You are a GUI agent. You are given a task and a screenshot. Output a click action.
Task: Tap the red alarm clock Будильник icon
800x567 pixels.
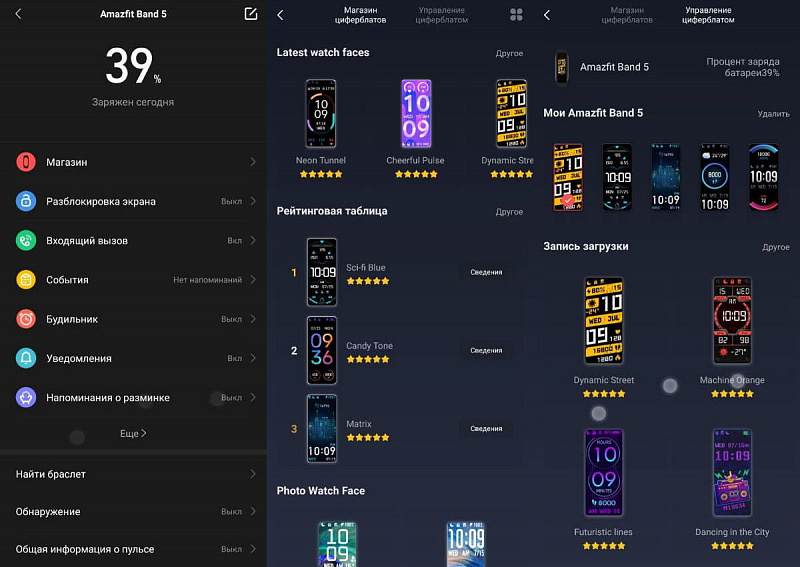[x=26, y=319]
